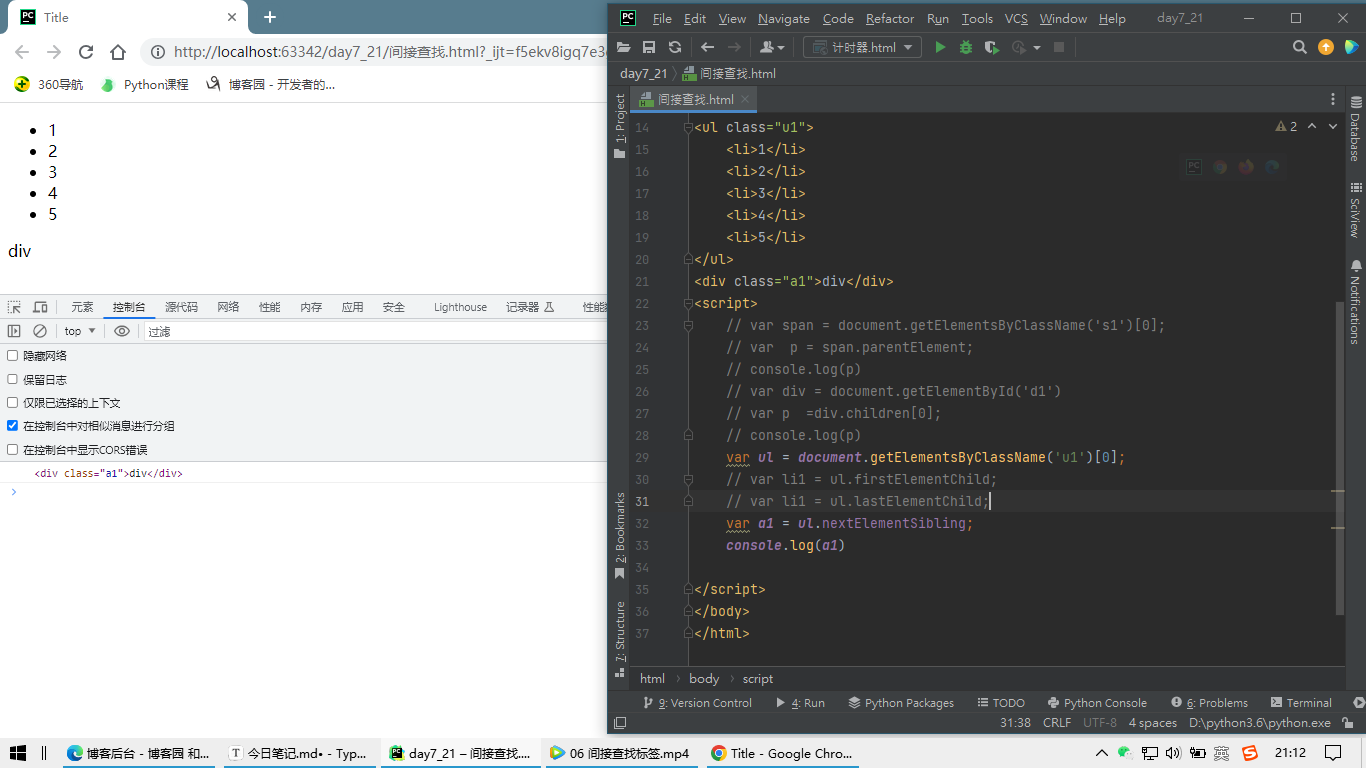
Task: Enable the 保留日志 checkbox
Action: click(13, 380)
